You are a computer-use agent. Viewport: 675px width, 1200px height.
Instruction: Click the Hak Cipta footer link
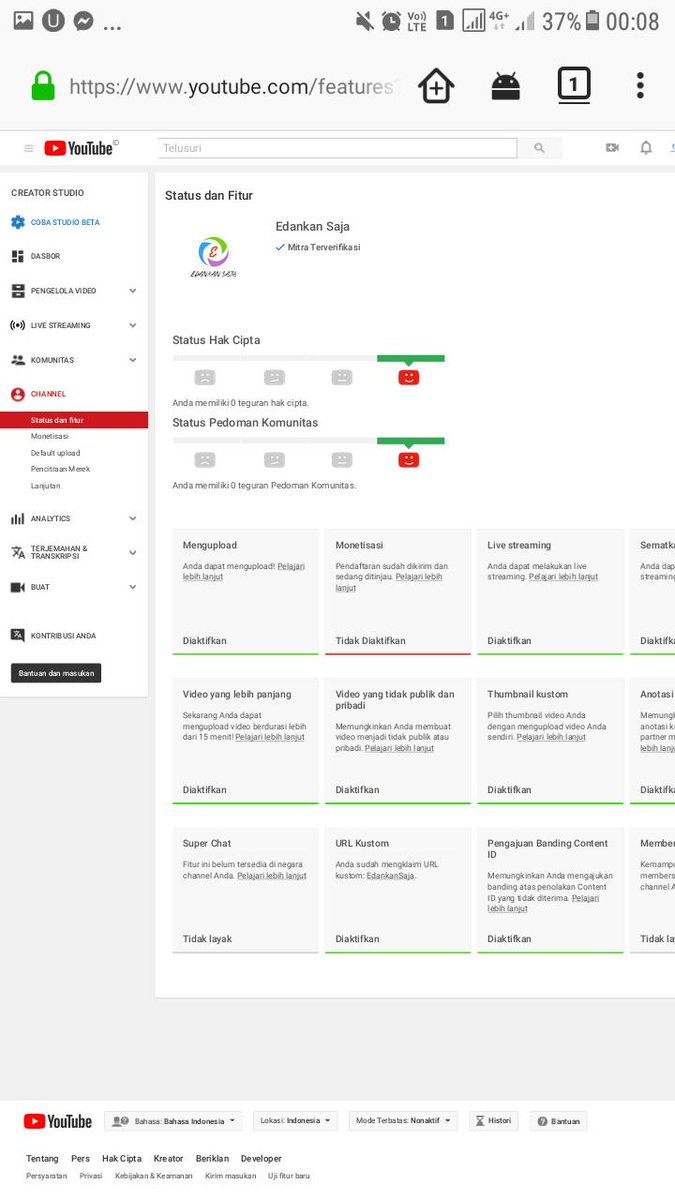pos(122,1159)
